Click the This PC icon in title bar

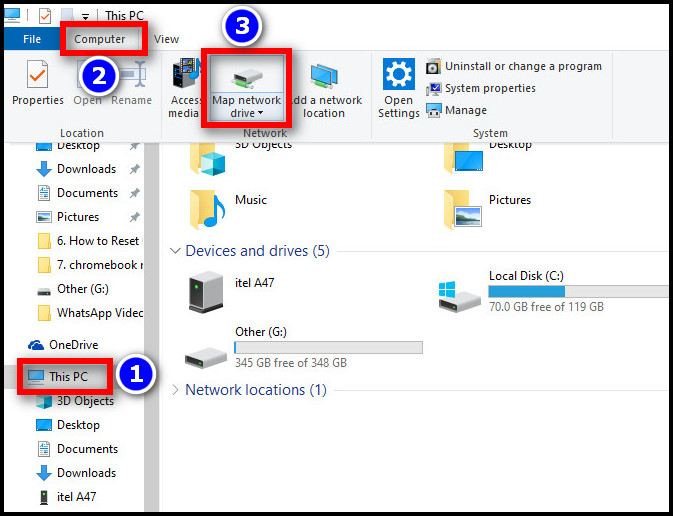12,15
